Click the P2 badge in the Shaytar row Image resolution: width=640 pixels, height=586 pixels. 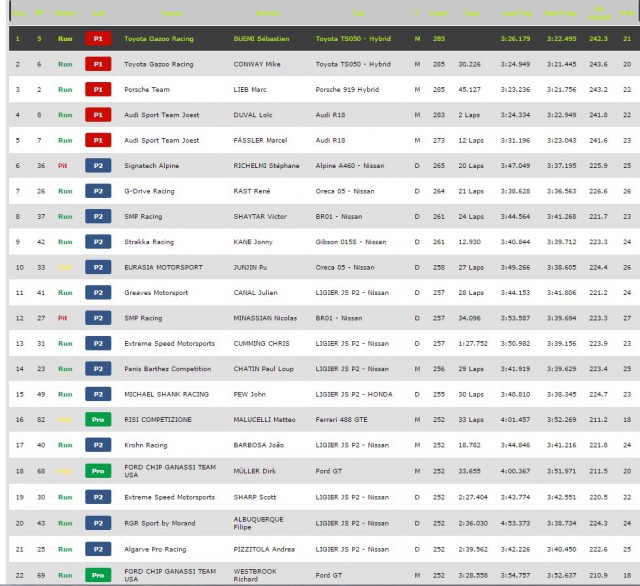coord(98,216)
